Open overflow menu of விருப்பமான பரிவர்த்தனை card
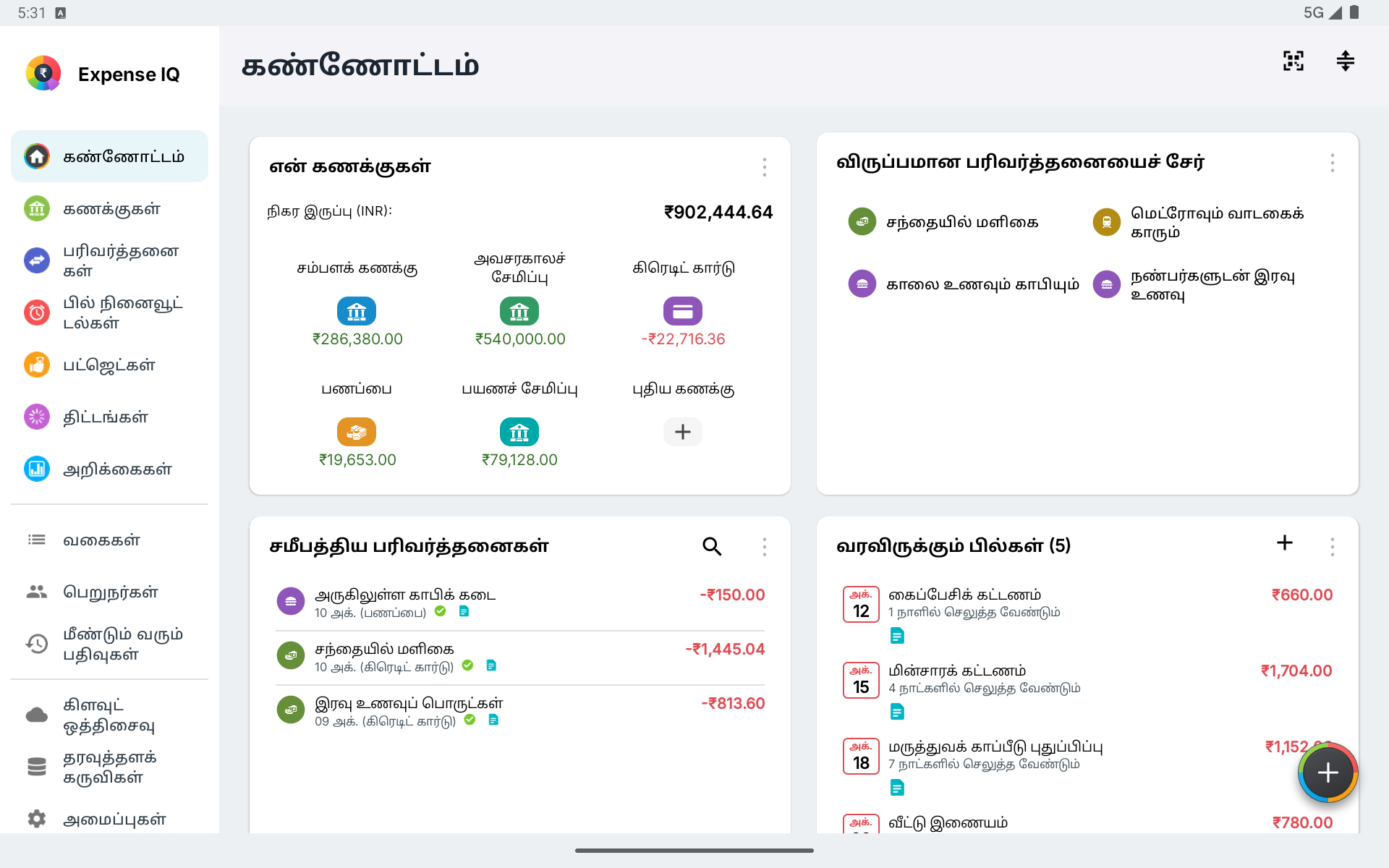Screen dimensions: 1389x868 tap(1332, 163)
